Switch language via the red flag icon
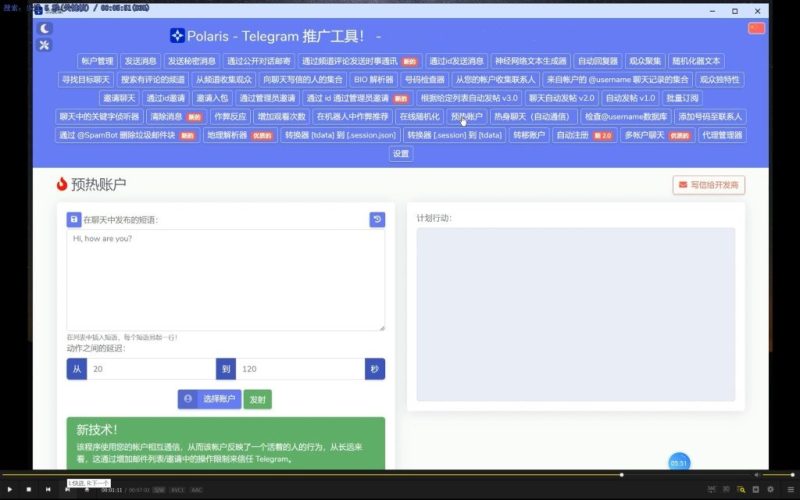This screenshot has height=500, width=800. point(756,28)
